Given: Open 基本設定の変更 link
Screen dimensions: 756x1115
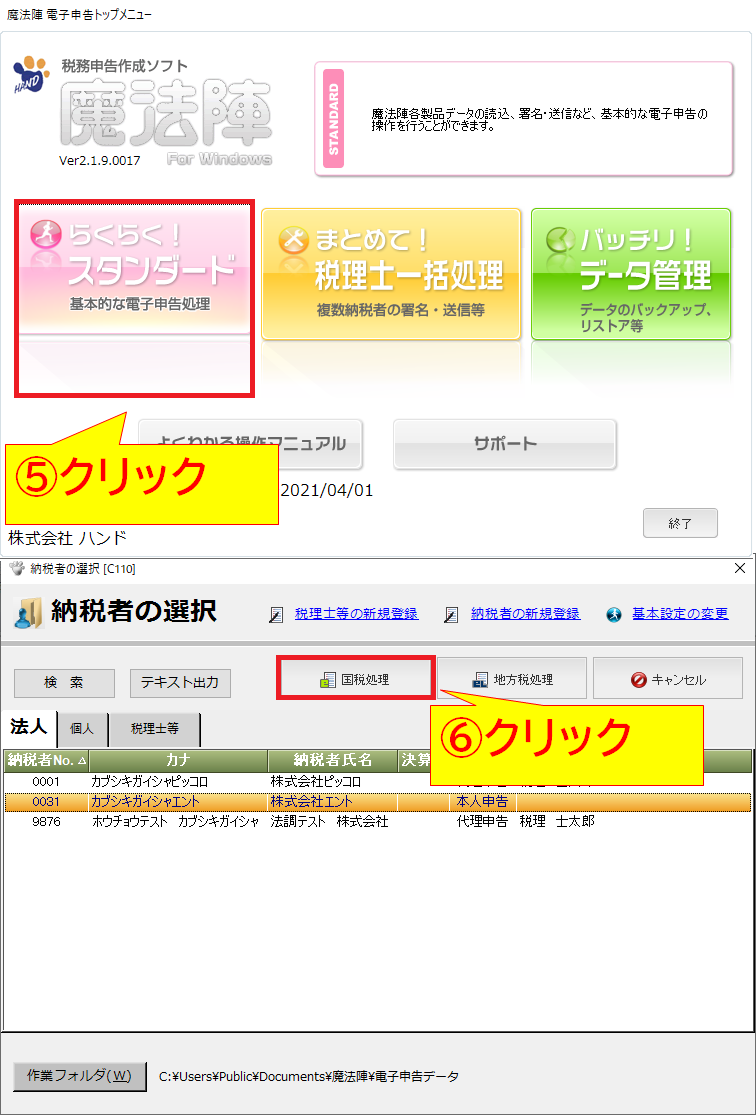Looking at the screenshot, I should pos(681,614).
